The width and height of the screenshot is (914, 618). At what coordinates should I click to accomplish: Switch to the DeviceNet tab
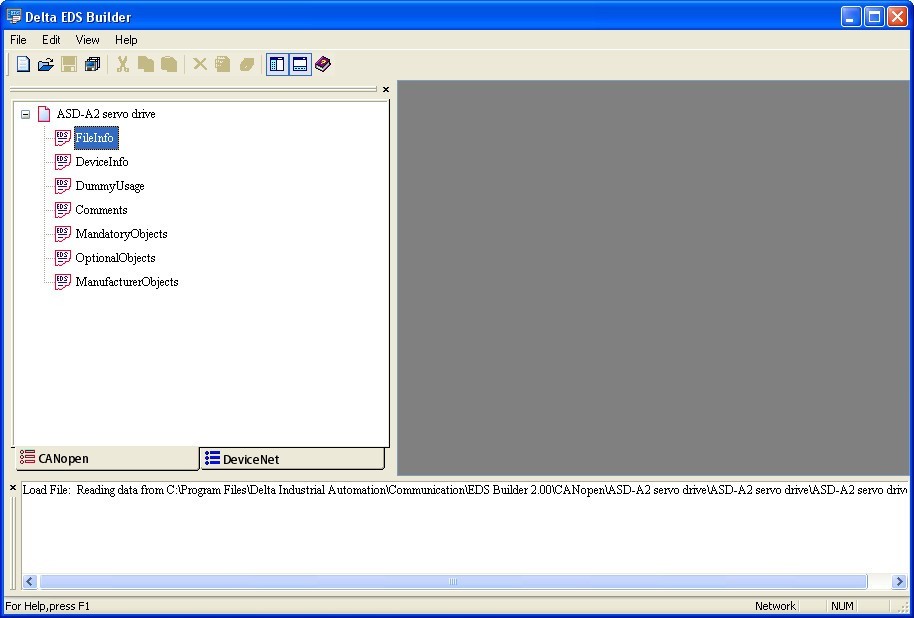pos(293,459)
